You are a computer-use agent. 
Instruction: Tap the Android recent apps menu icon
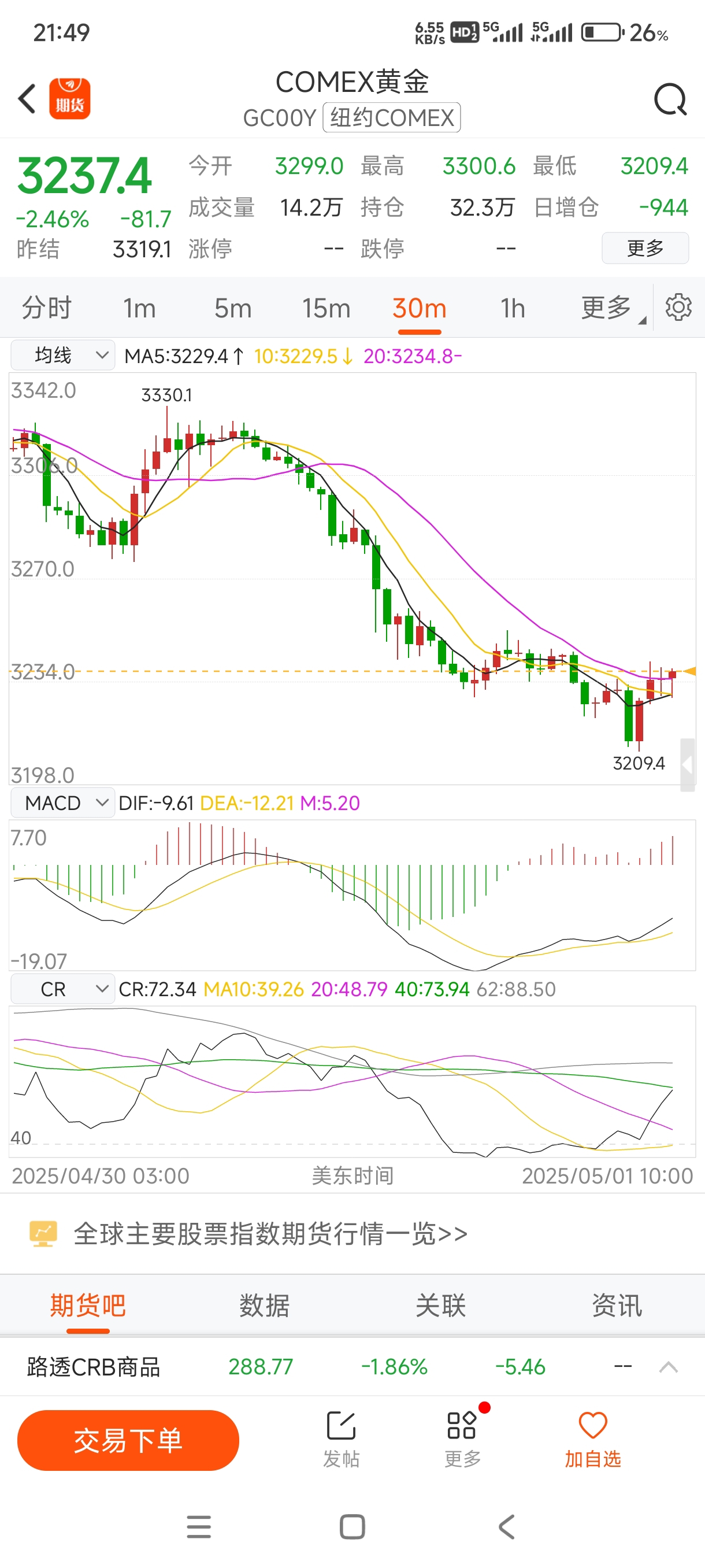click(199, 1526)
